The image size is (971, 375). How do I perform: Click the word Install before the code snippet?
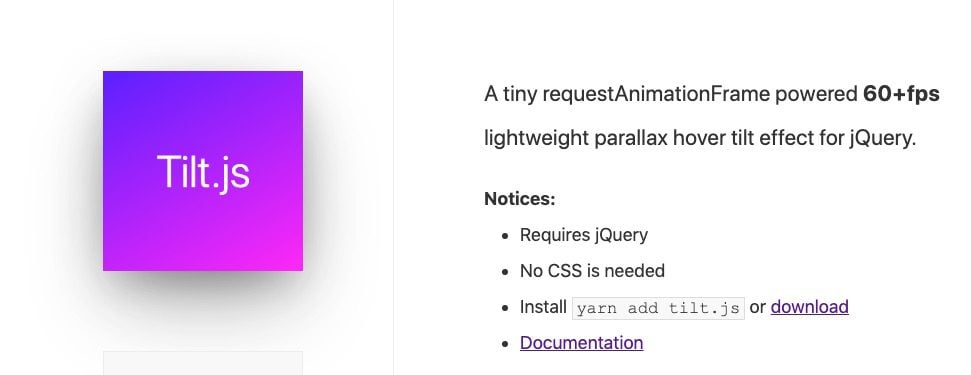pos(543,307)
